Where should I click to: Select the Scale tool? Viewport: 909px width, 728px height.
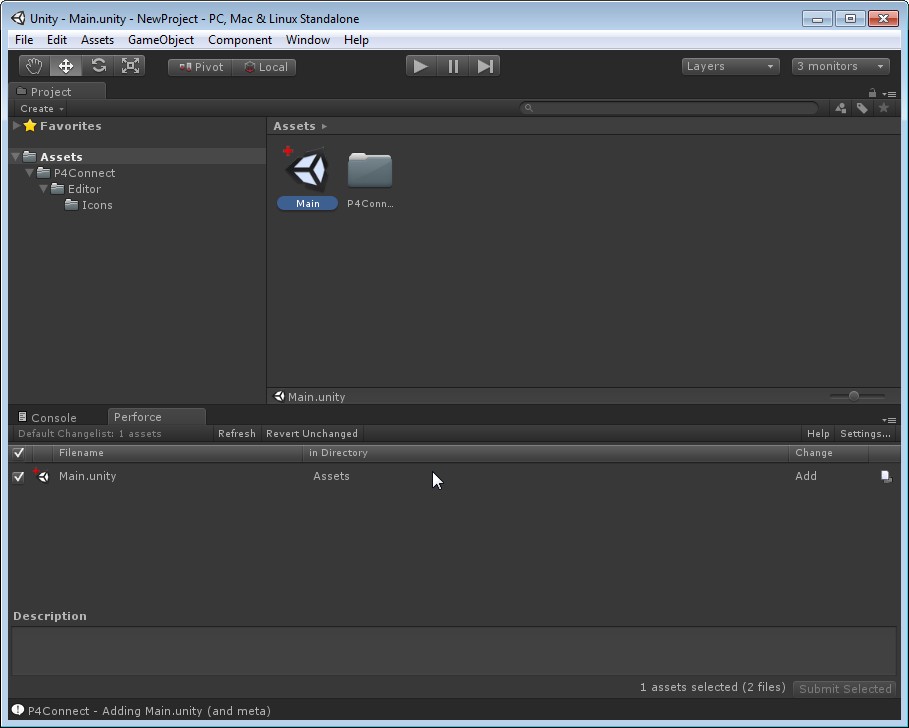(x=130, y=66)
